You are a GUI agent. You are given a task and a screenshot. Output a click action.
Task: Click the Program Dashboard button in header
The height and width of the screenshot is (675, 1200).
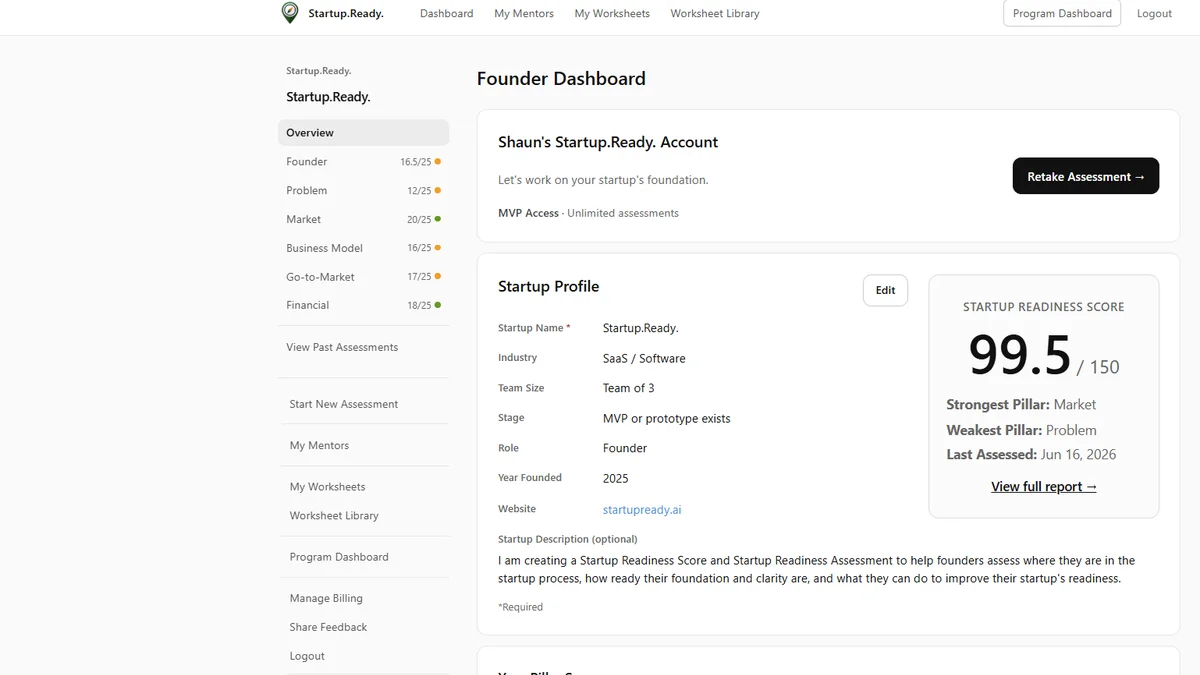(1062, 14)
